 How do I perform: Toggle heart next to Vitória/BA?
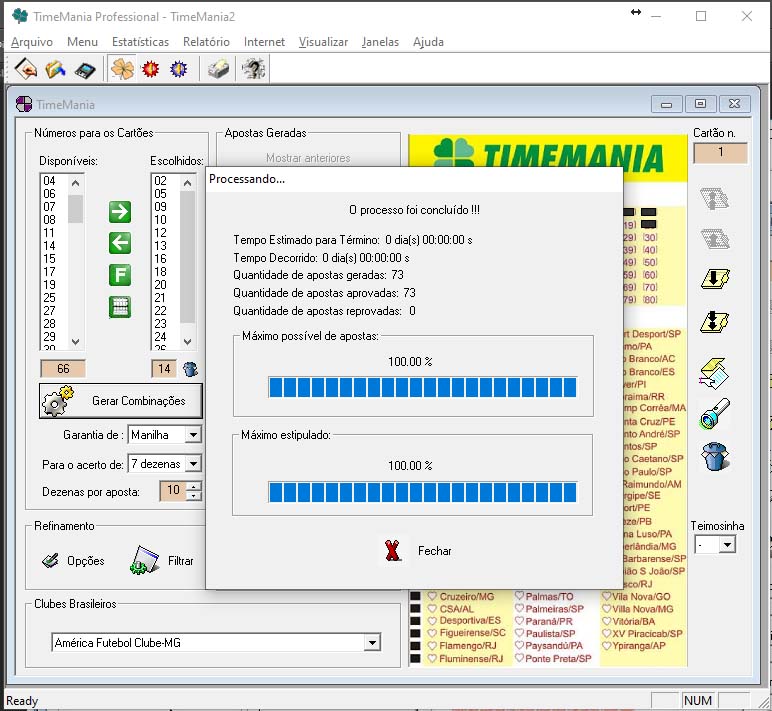pos(607,621)
